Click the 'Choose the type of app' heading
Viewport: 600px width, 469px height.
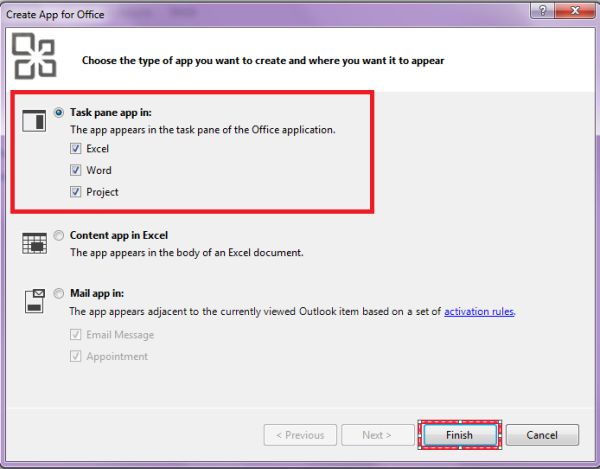coord(263,60)
